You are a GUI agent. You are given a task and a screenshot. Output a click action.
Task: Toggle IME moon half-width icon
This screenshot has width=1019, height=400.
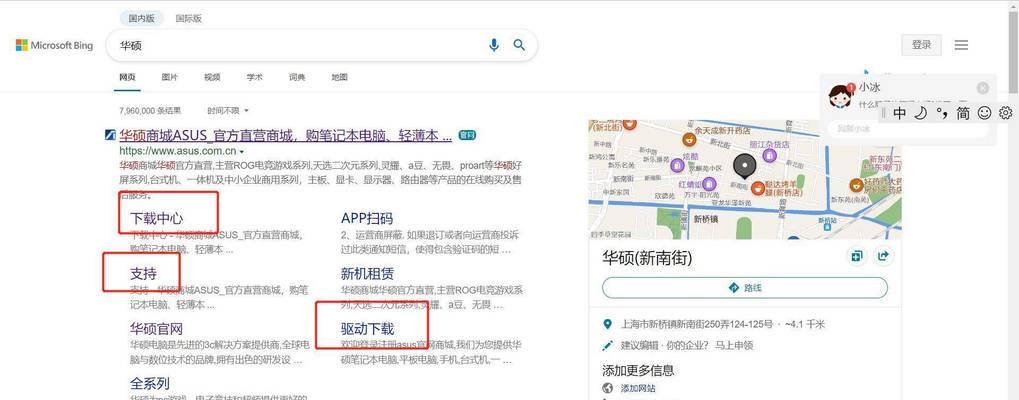tap(920, 113)
